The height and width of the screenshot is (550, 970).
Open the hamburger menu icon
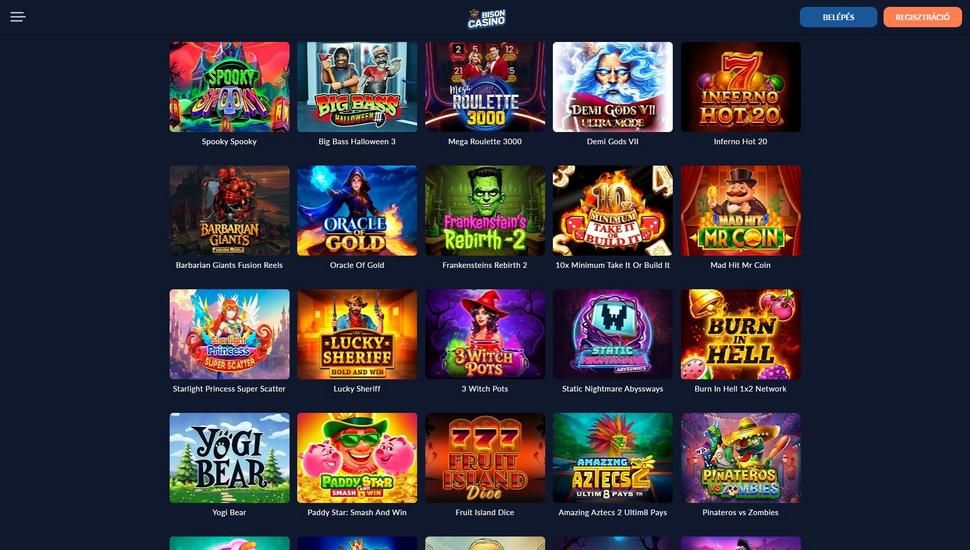tap(18, 17)
